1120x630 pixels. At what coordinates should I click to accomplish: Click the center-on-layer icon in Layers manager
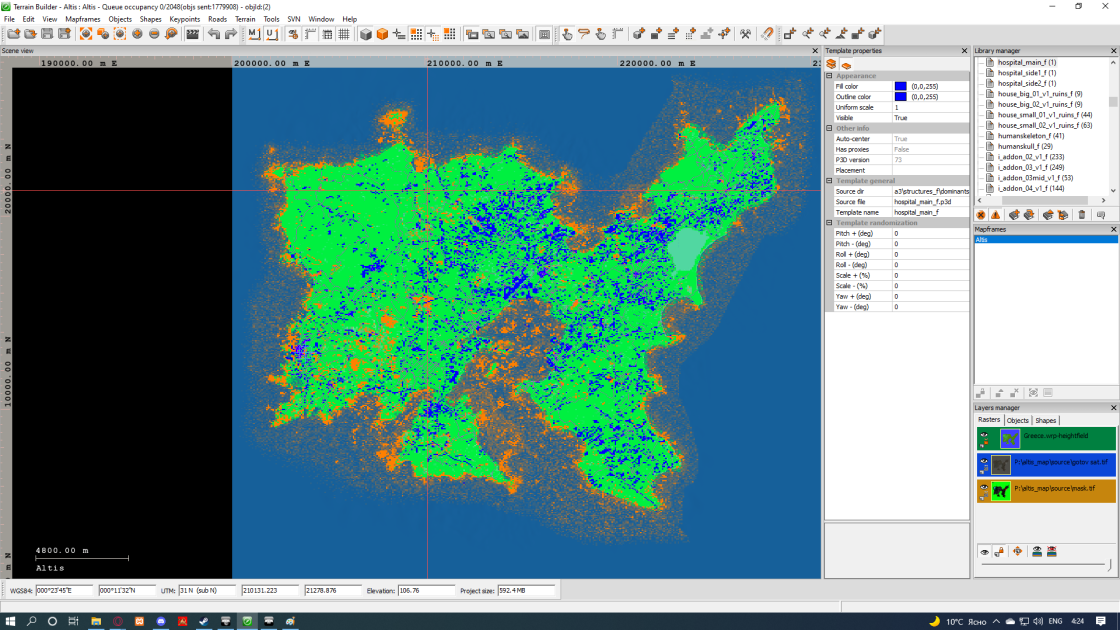pyautogui.click(x=1017, y=551)
